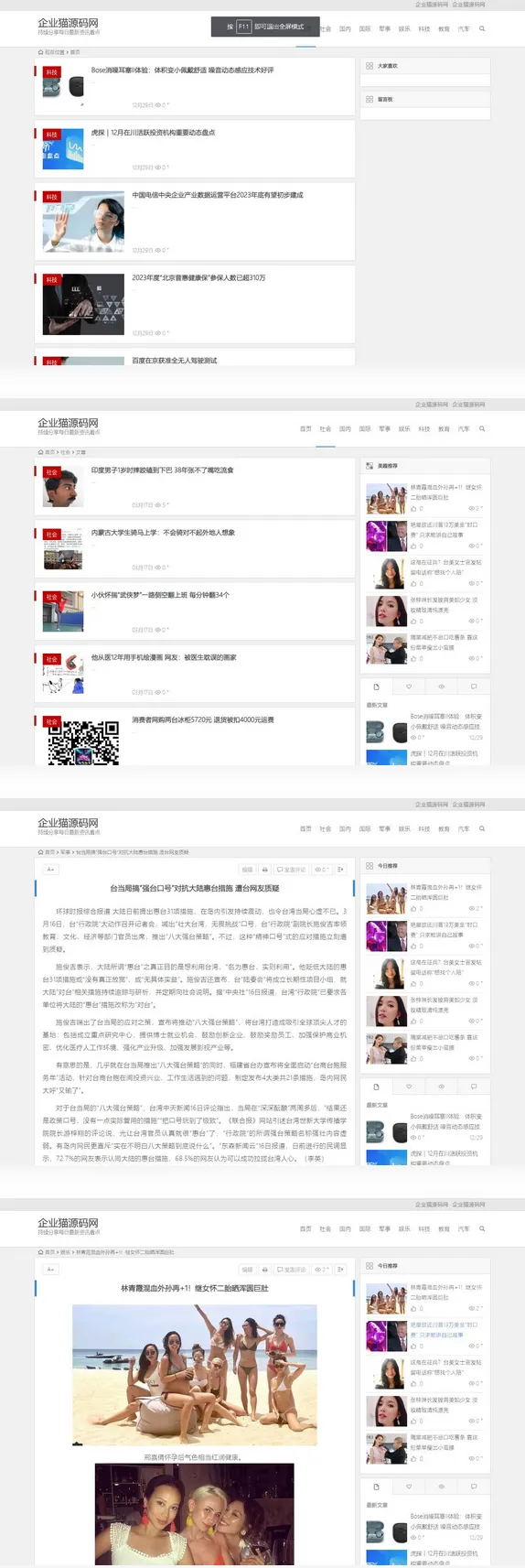
Task: Click 社会 red tag on 内蒙古大学生 card
Action: (x=51, y=535)
